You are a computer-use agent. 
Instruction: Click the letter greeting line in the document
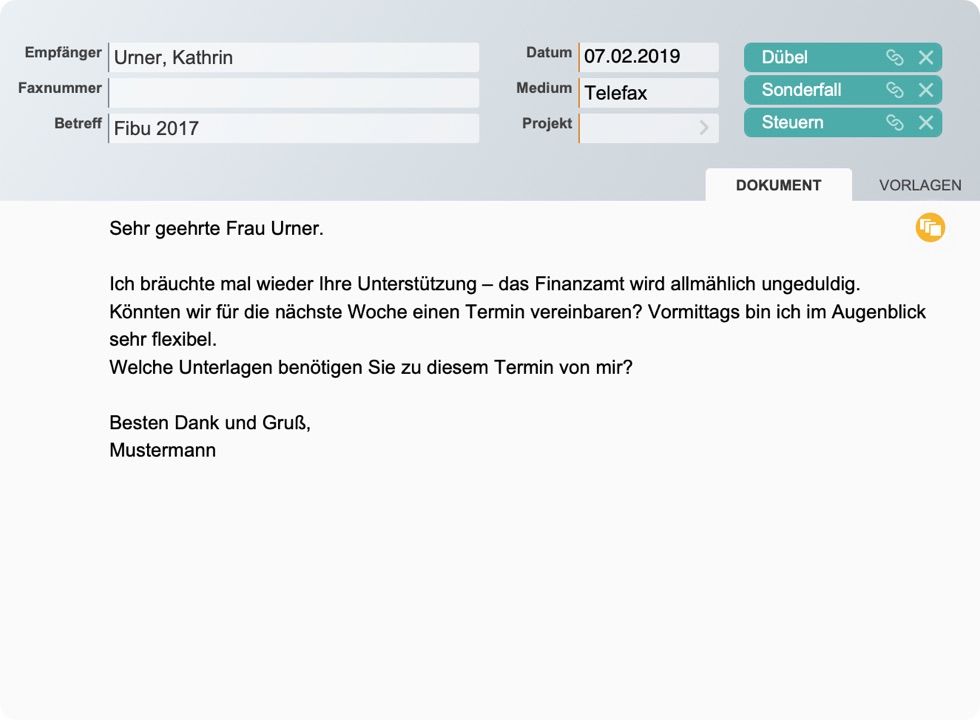pos(217,229)
